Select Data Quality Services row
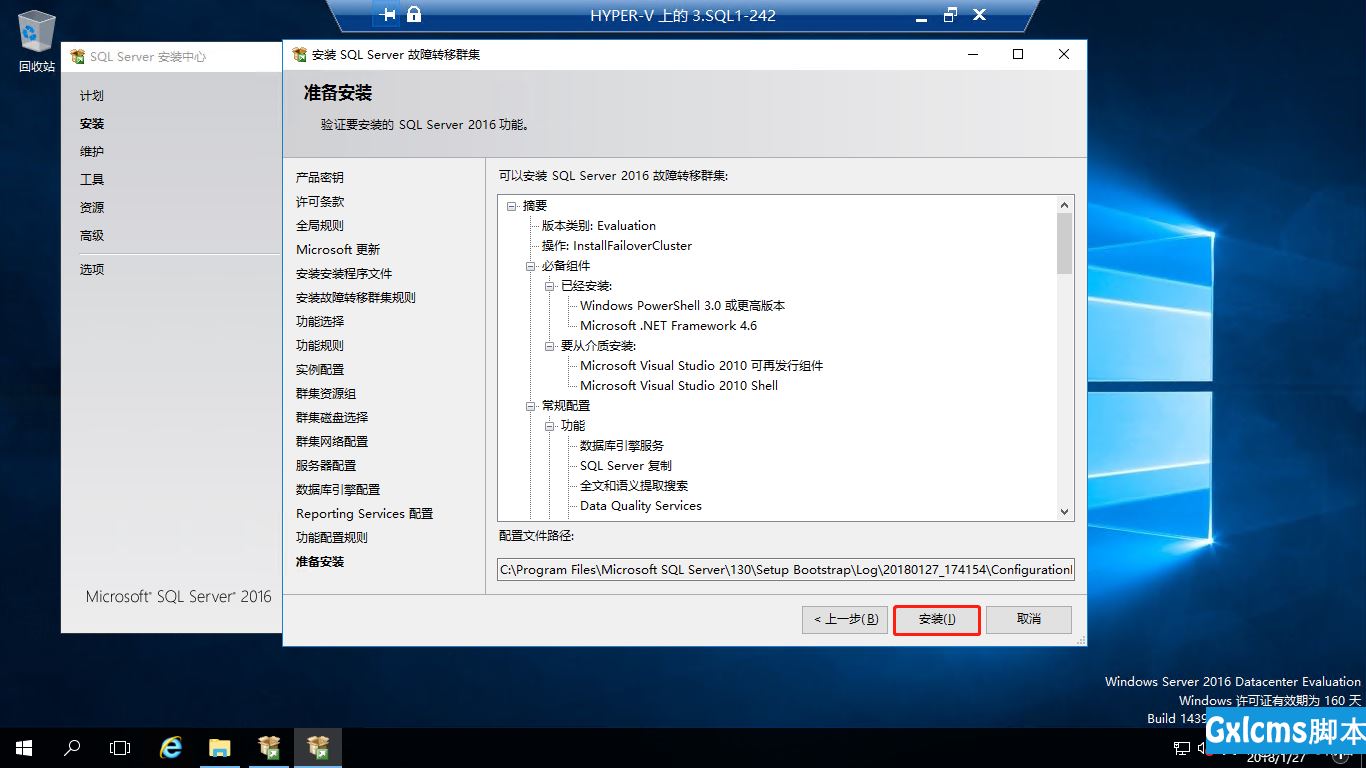The image size is (1366, 768). coord(641,506)
